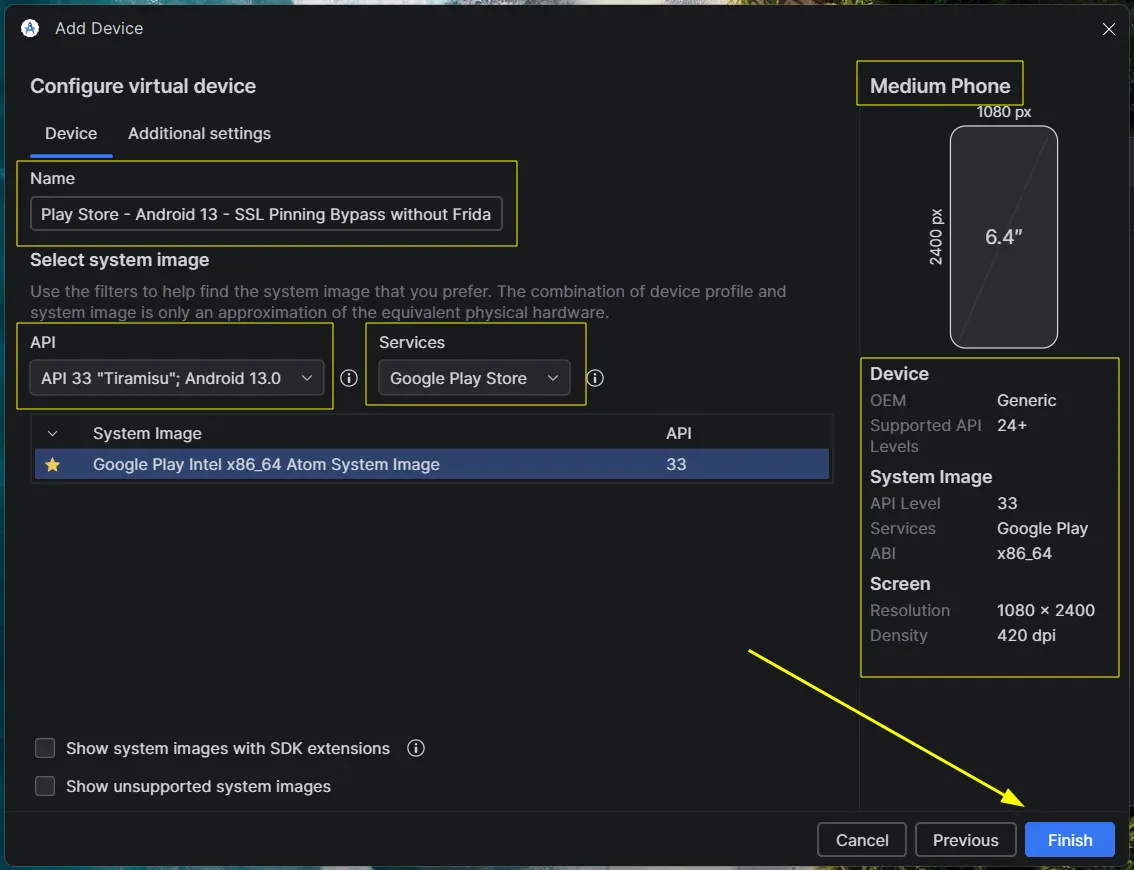
Task: Click the API value 33 in the table row
Action: coord(676,464)
